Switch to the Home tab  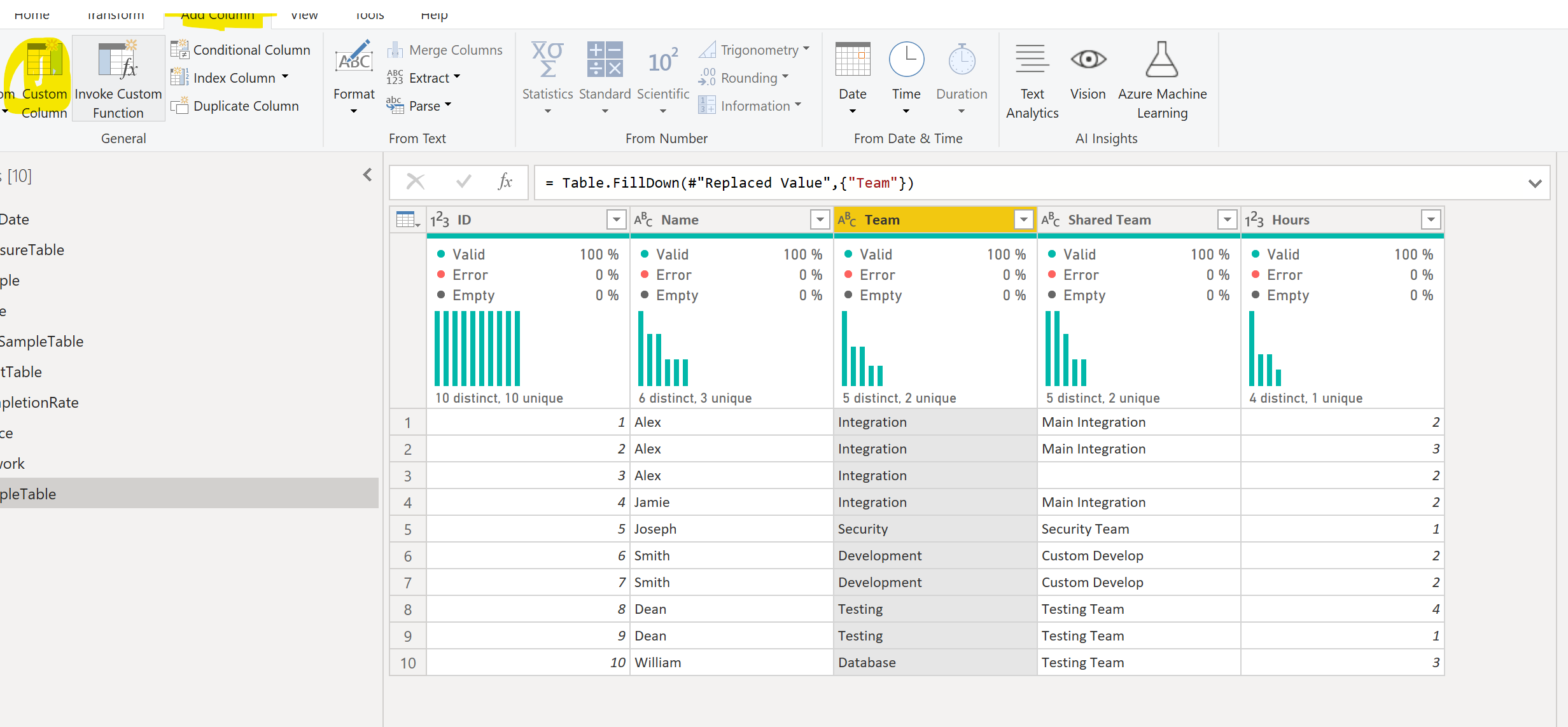32,14
